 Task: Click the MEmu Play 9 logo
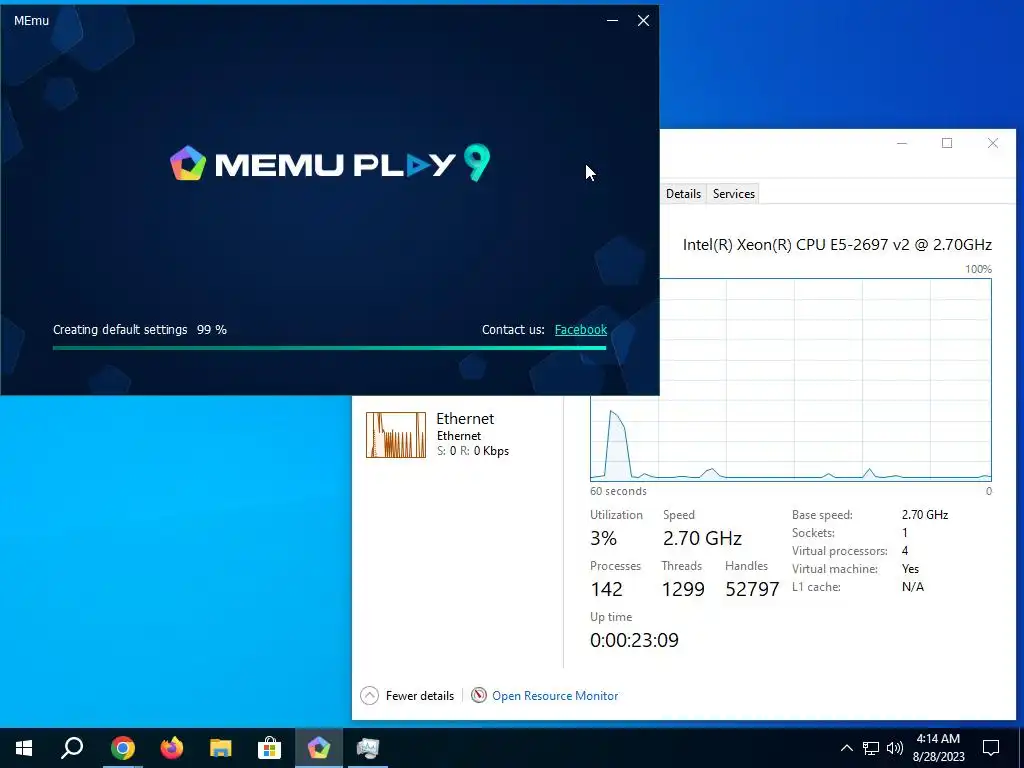[330, 163]
